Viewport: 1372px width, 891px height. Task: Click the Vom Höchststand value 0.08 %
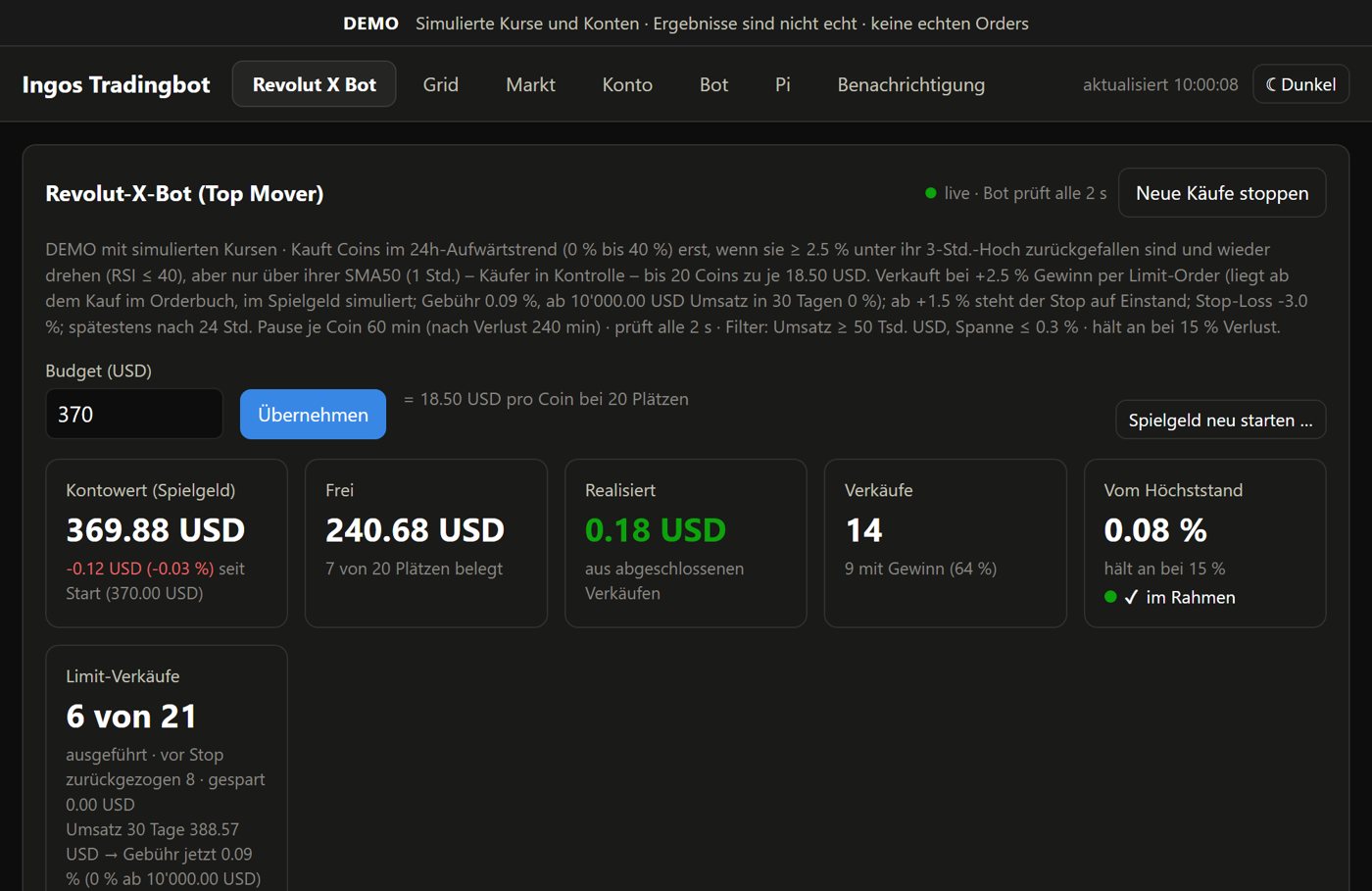[1154, 530]
